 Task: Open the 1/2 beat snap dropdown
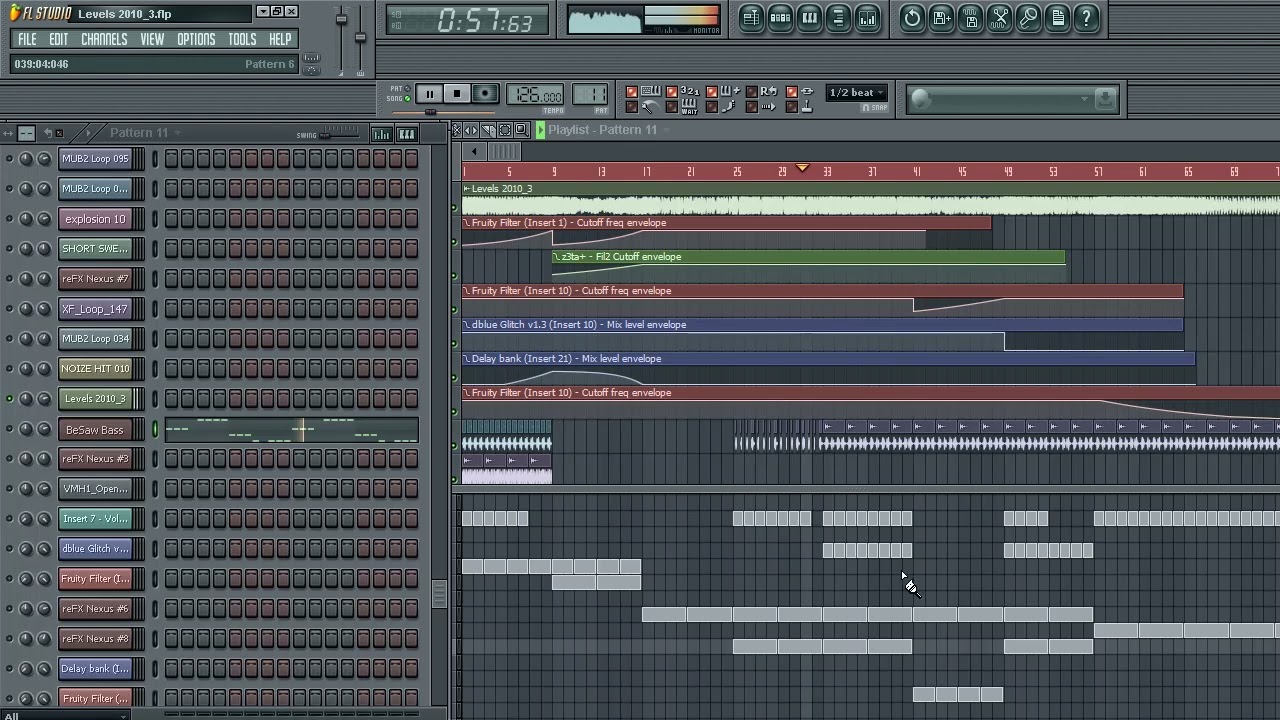pyautogui.click(x=858, y=93)
